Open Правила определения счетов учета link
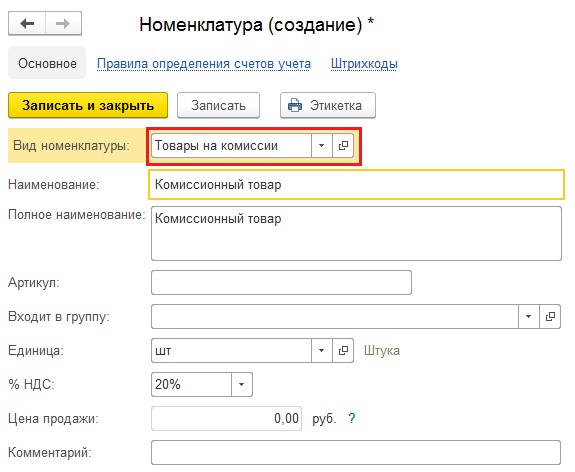This screenshot has height=472, width=575. click(x=204, y=63)
